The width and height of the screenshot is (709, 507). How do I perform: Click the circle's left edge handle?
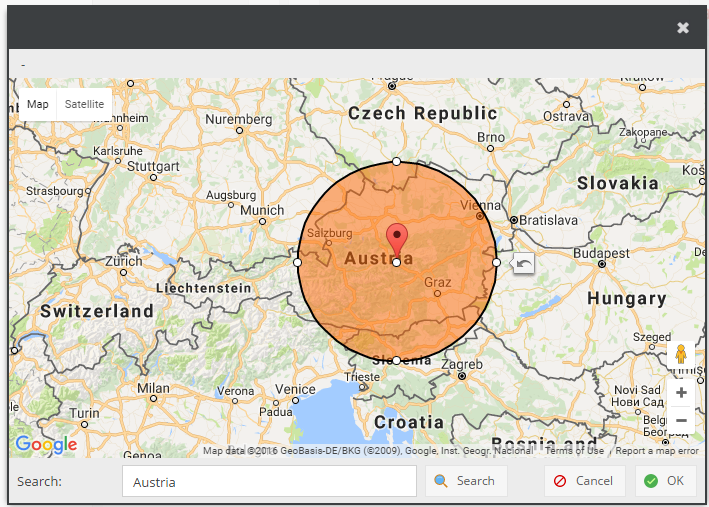[297, 262]
